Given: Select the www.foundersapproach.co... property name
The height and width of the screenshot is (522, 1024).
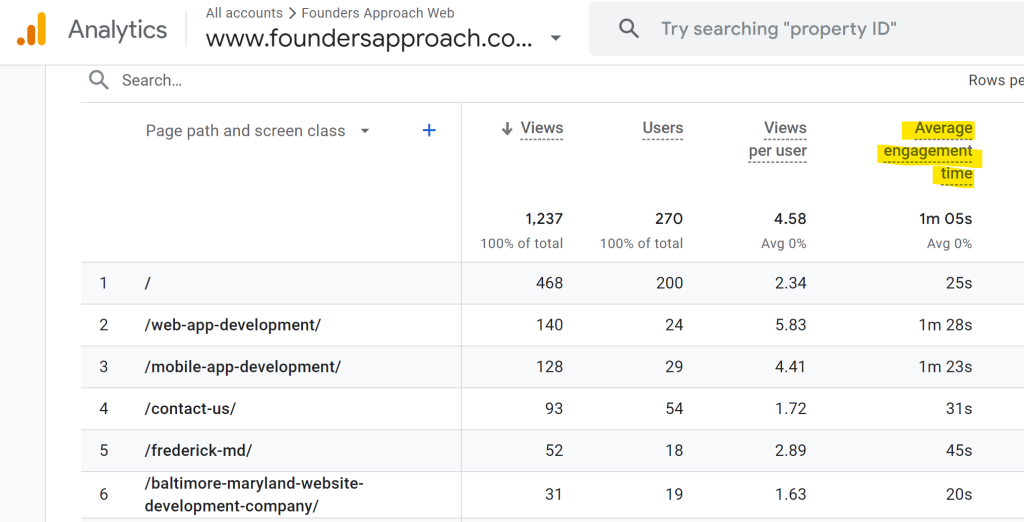Looking at the screenshot, I should (369, 39).
